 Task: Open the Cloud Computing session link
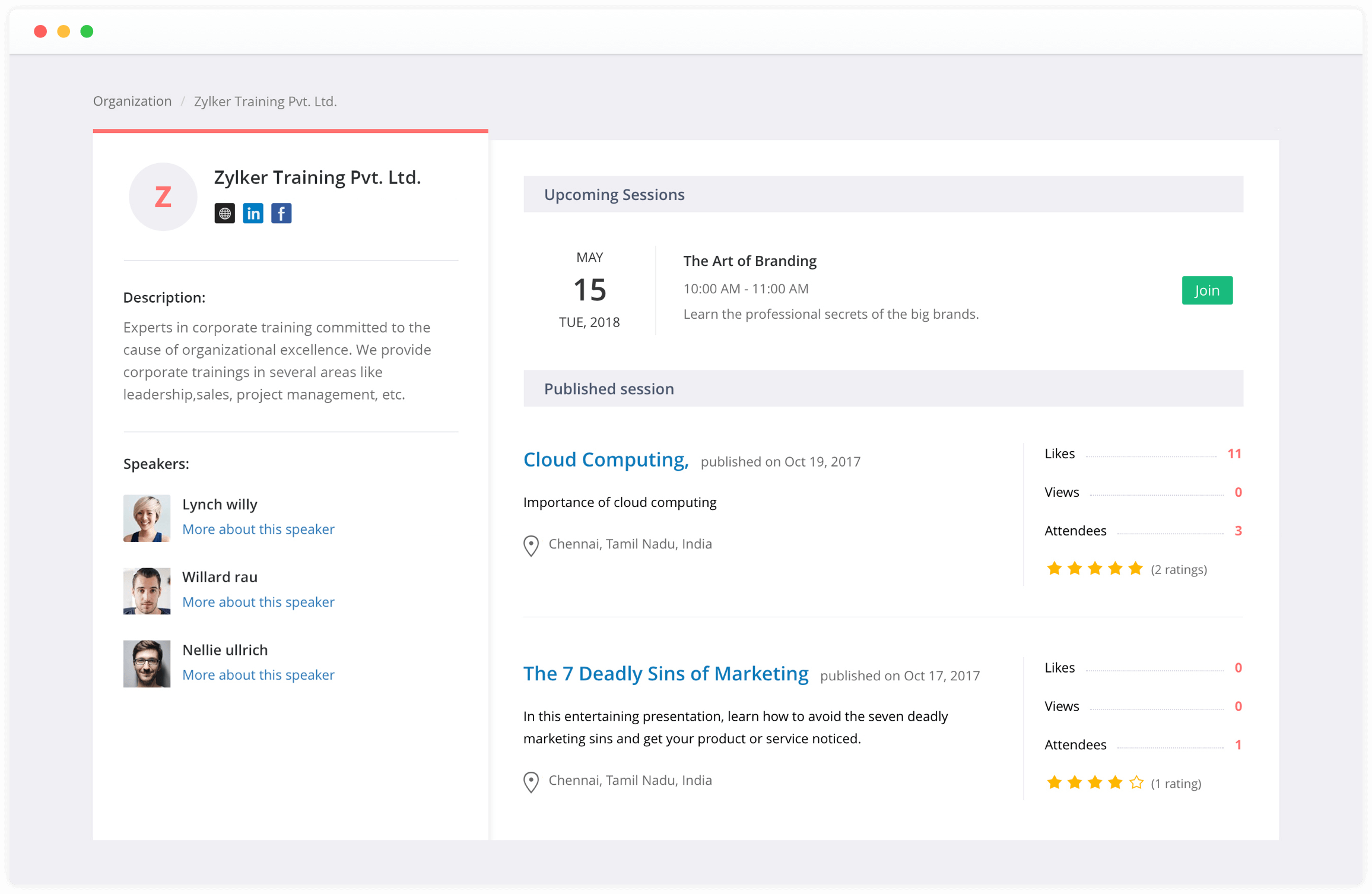click(606, 459)
